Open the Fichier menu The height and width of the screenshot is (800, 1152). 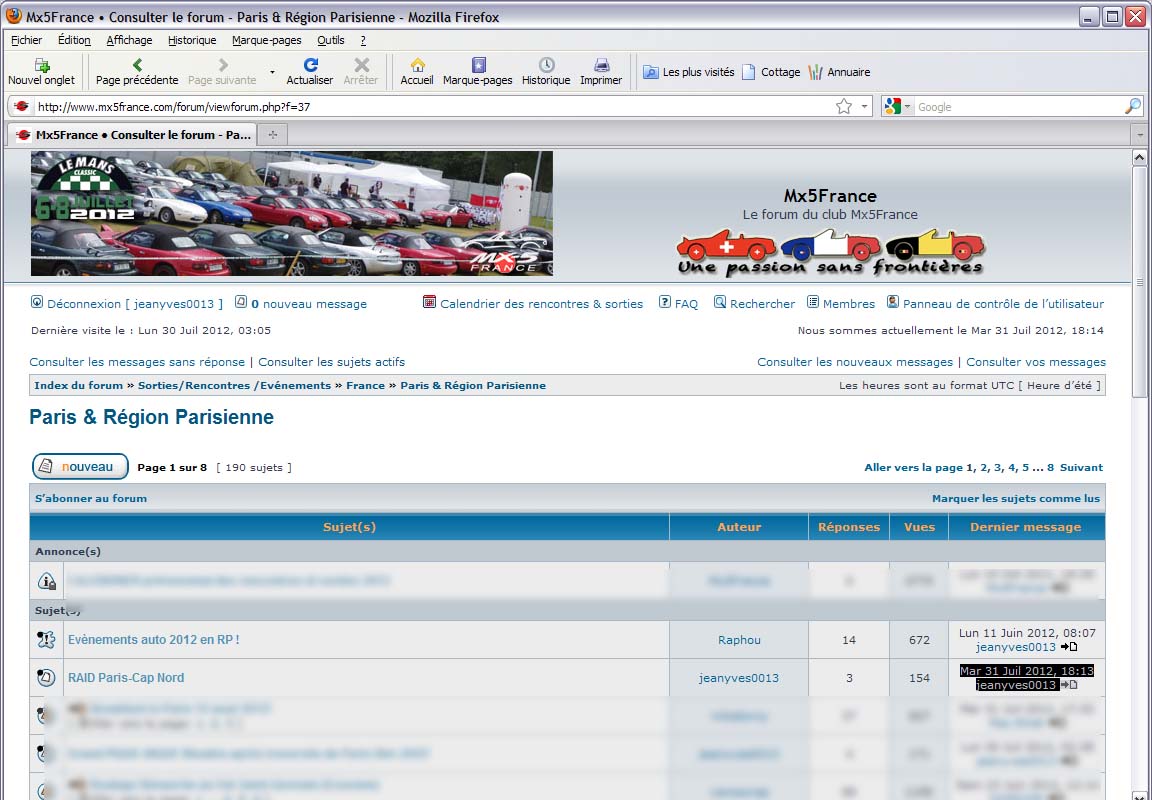pos(26,40)
